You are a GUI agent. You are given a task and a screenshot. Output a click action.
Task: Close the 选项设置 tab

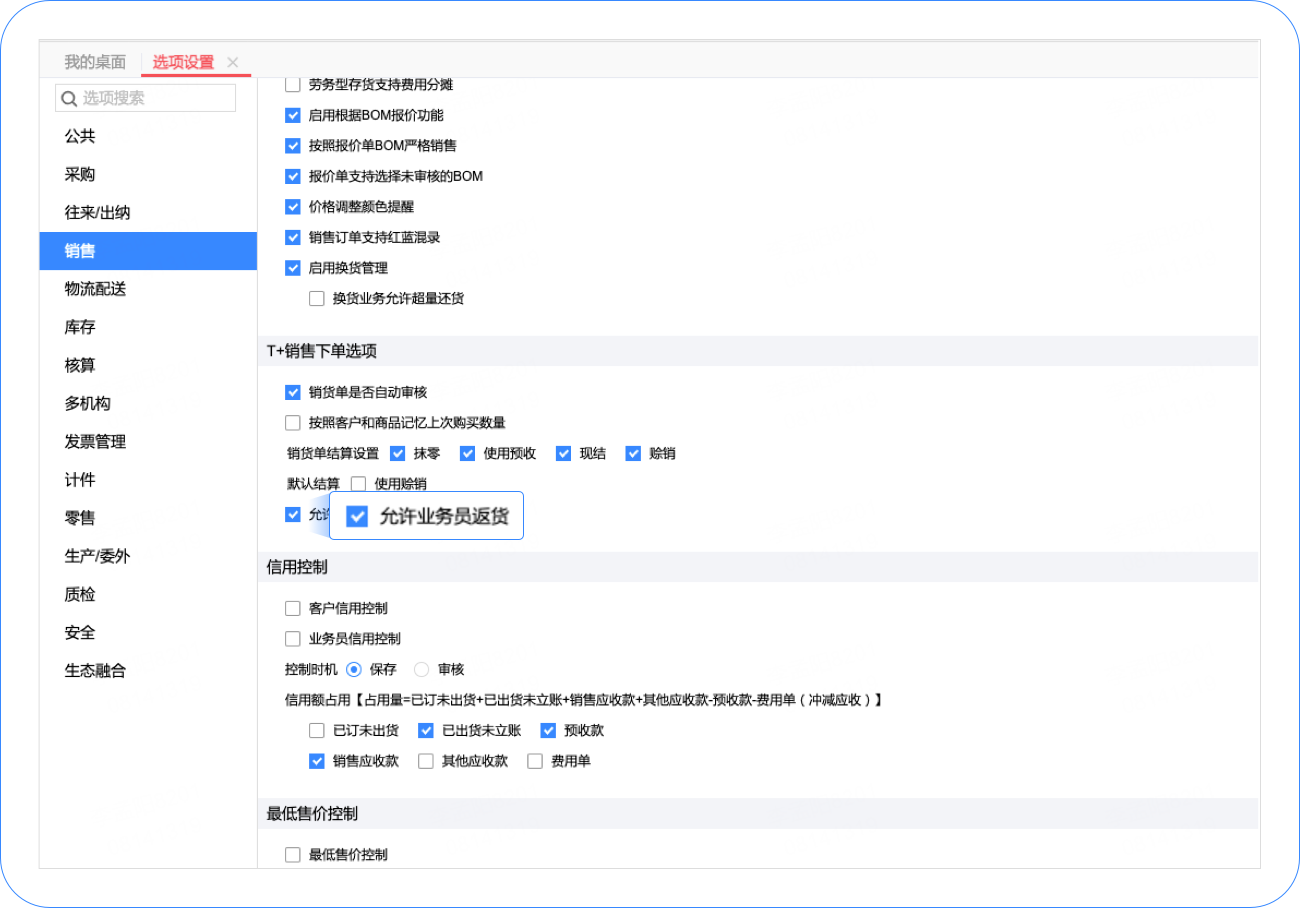pos(233,62)
